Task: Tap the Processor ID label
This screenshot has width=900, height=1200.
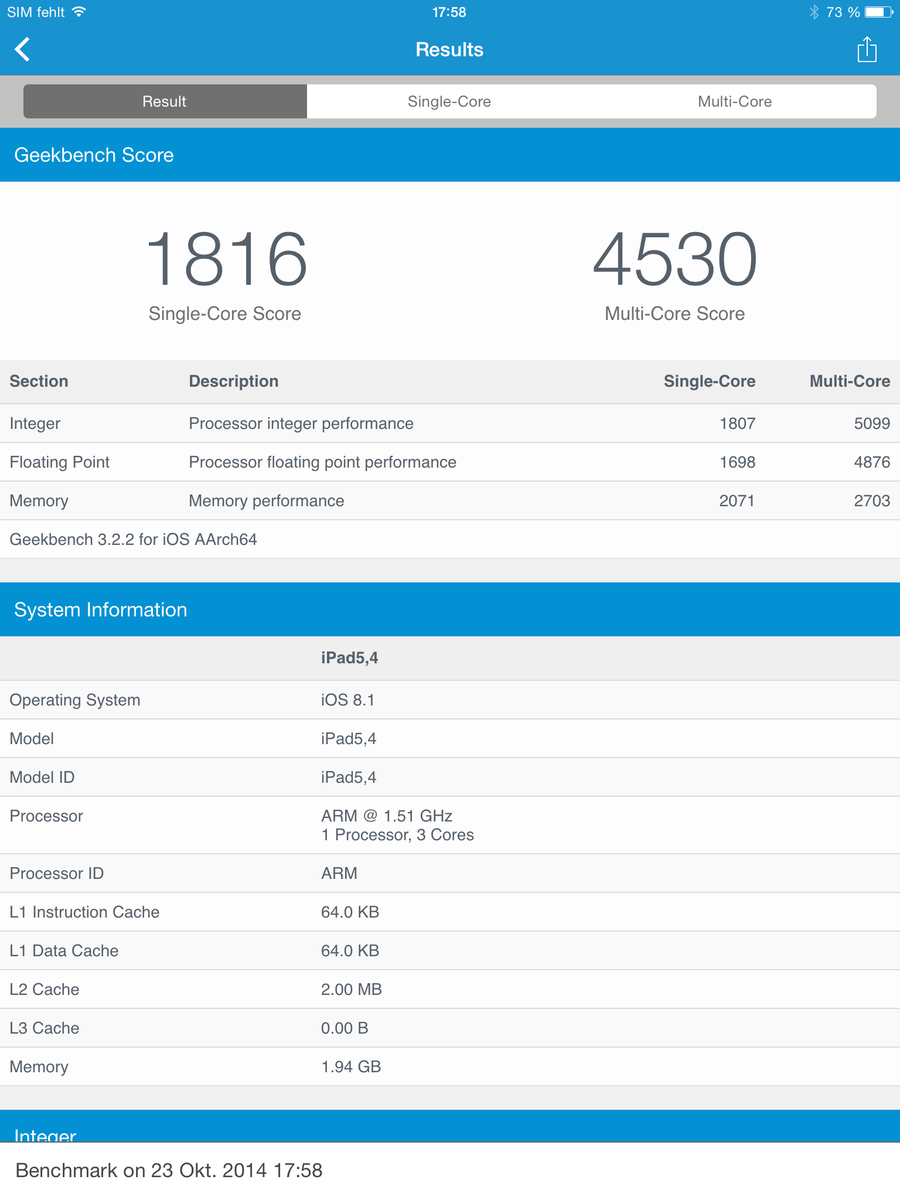Action: tap(56, 873)
